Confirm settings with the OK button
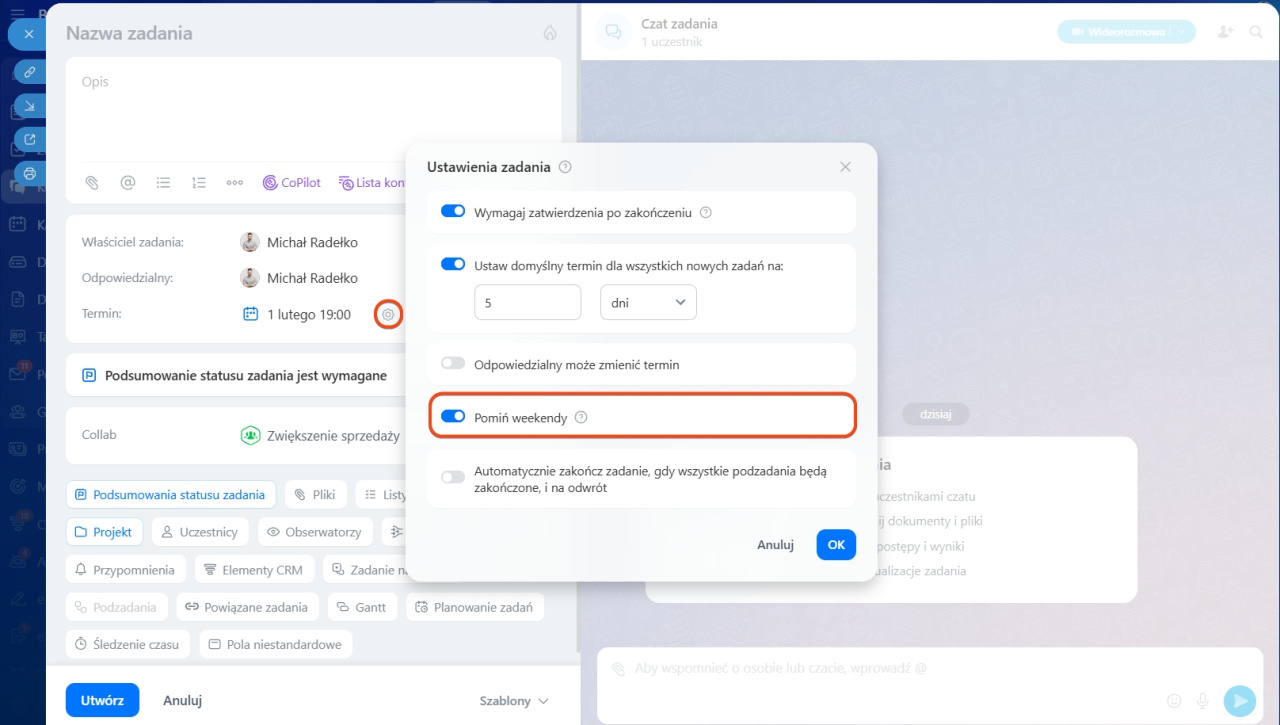1280x725 pixels. (836, 545)
